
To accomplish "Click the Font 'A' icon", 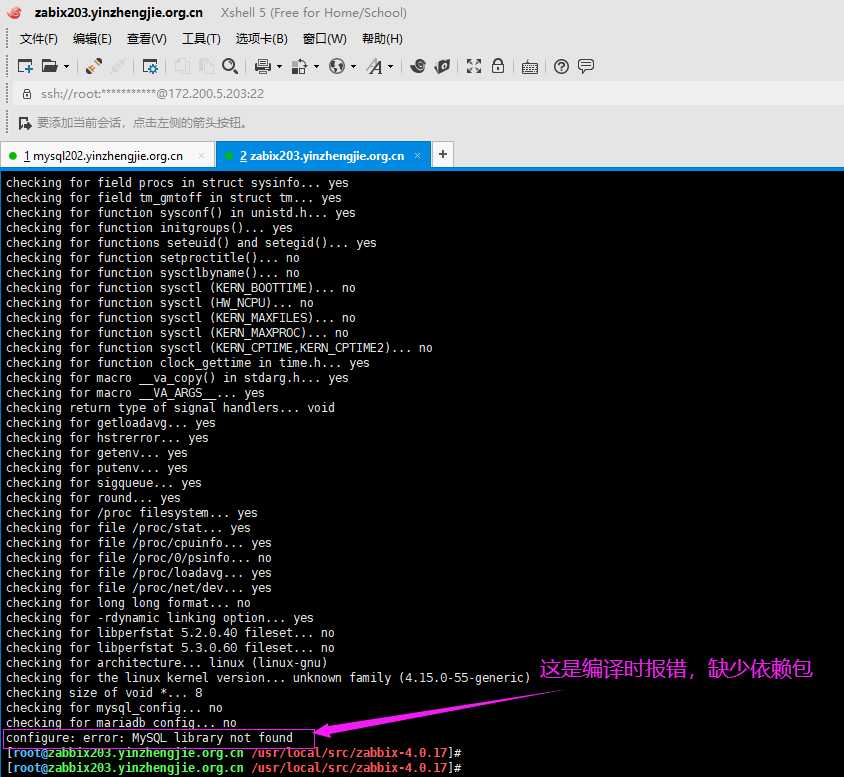I will 375,66.
